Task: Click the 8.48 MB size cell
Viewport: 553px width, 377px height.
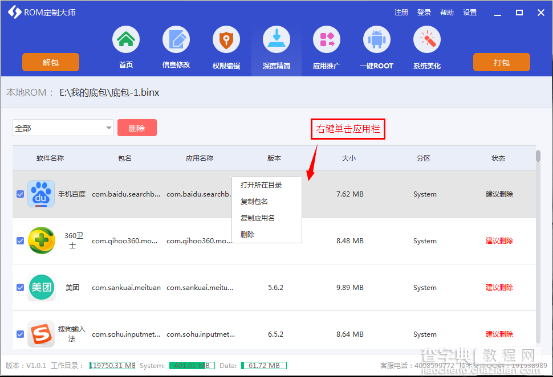Action: point(350,241)
